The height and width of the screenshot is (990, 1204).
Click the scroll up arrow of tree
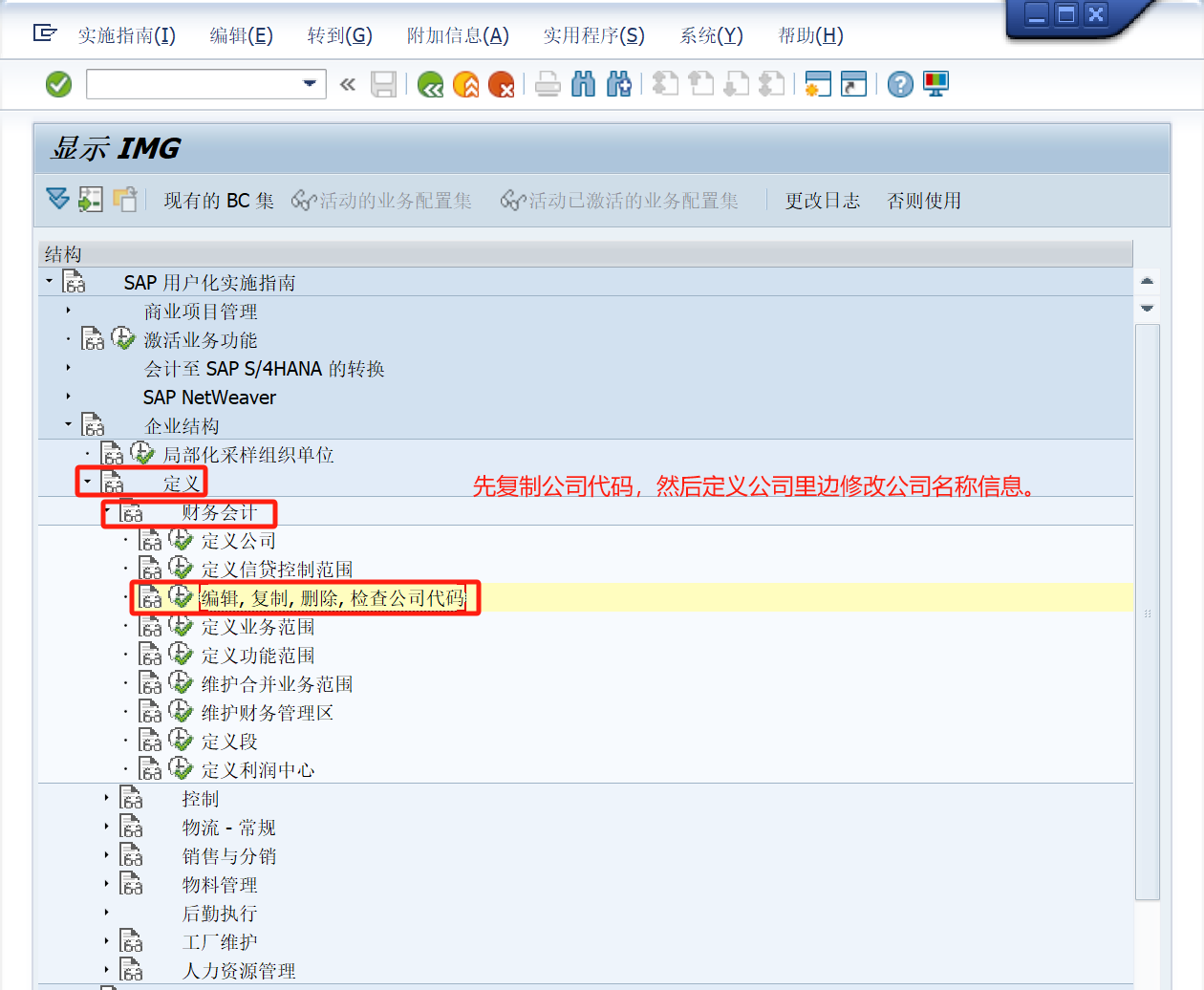point(1148,281)
